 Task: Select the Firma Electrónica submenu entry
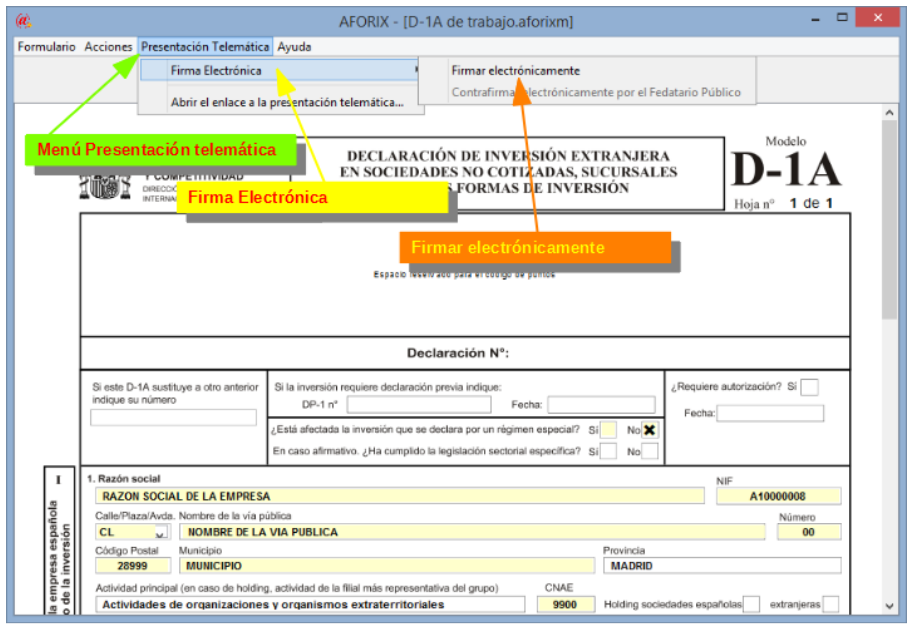point(279,70)
